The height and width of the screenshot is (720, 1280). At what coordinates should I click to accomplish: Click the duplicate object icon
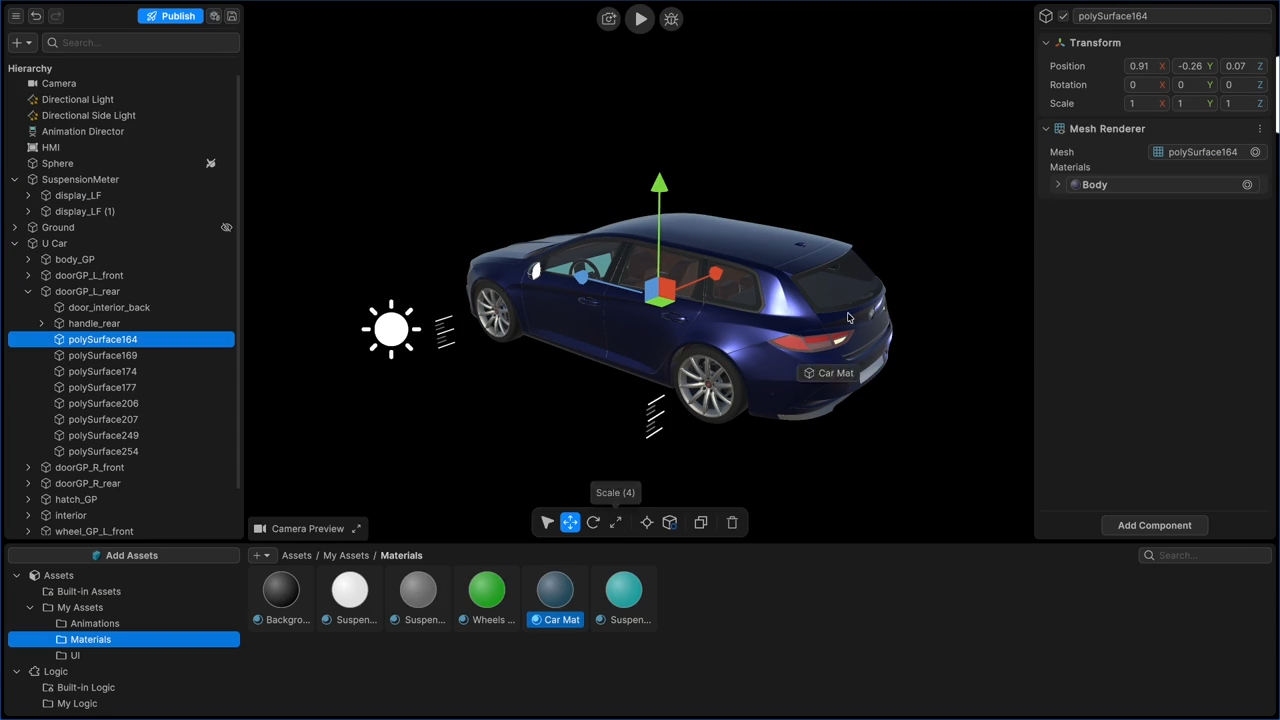point(701,522)
